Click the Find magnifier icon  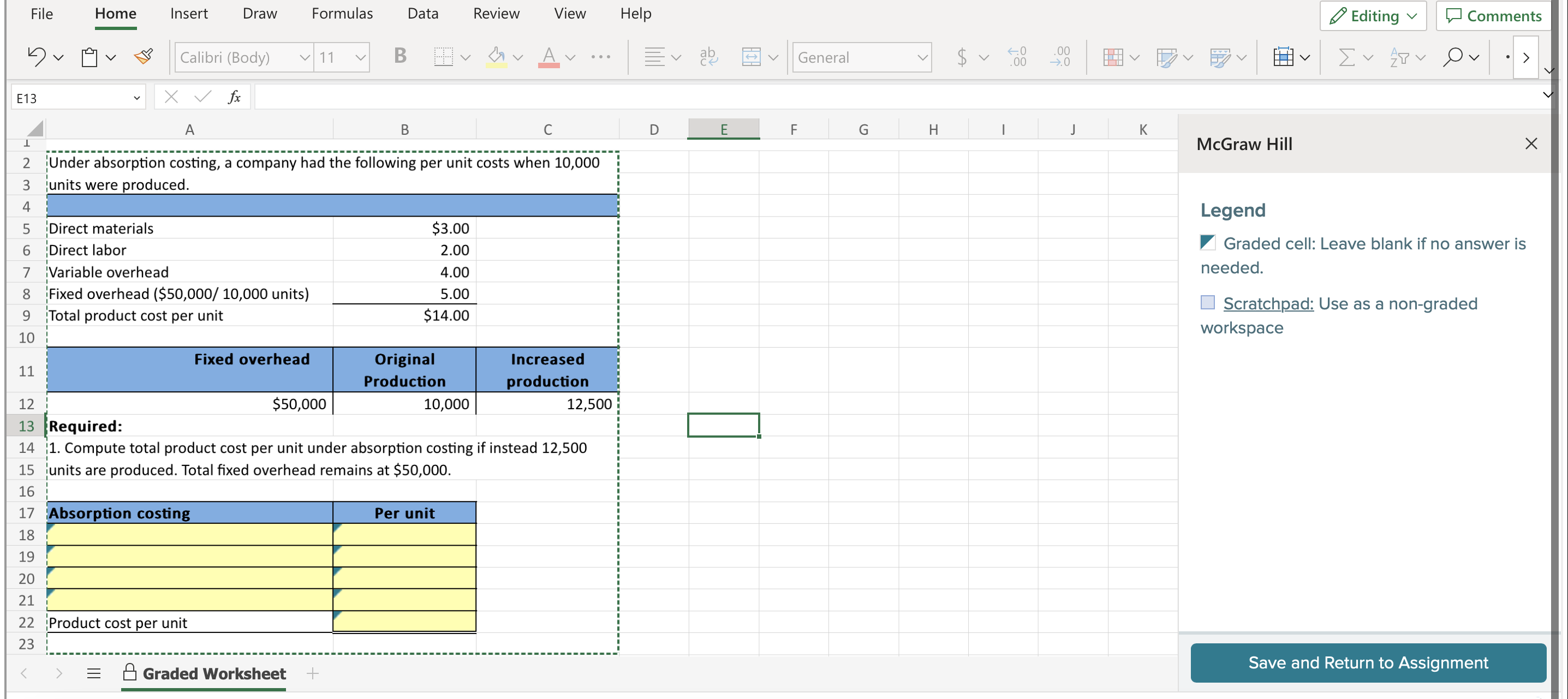tap(1452, 57)
